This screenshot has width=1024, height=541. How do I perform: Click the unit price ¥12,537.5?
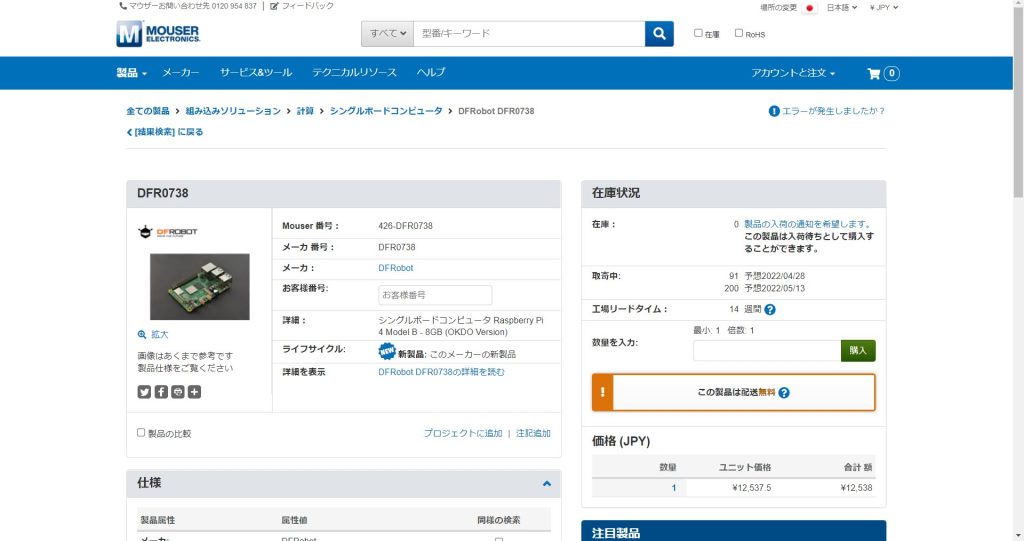pos(752,488)
